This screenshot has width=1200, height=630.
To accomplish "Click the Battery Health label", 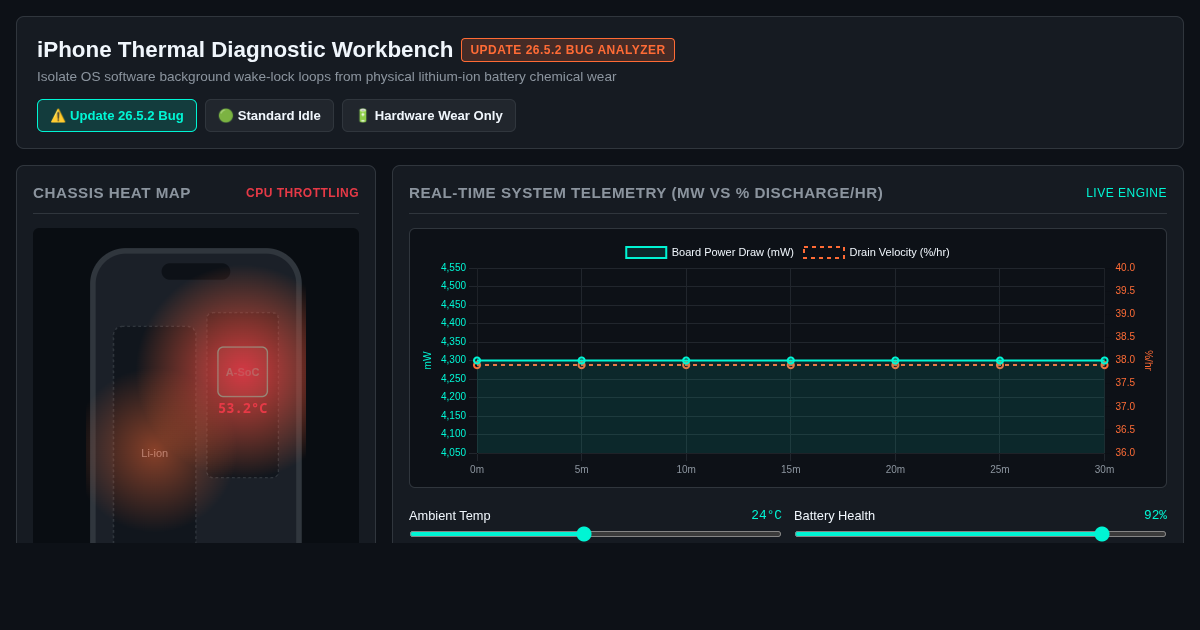I will tap(834, 516).
